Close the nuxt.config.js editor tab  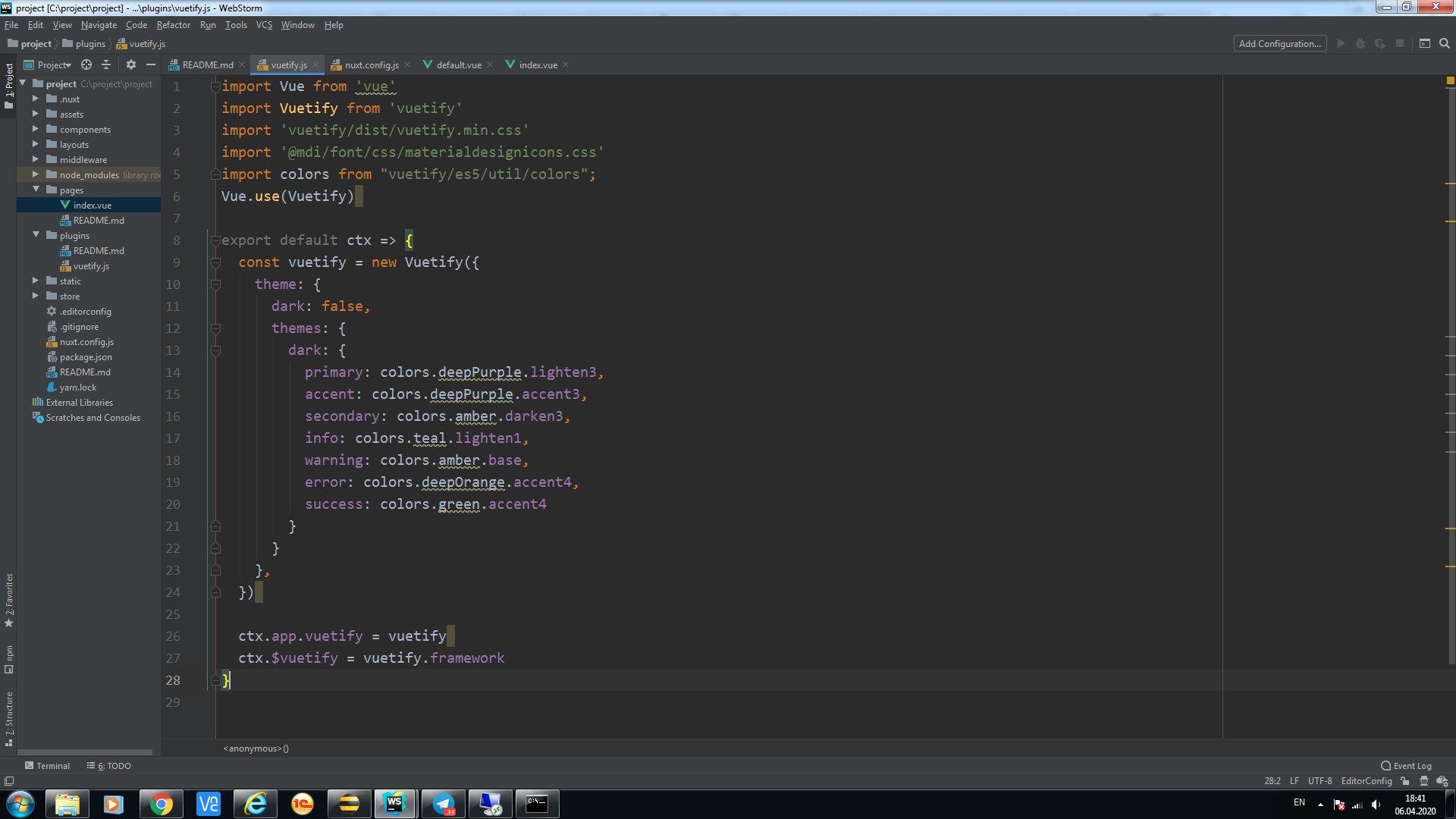tap(407, 65)
